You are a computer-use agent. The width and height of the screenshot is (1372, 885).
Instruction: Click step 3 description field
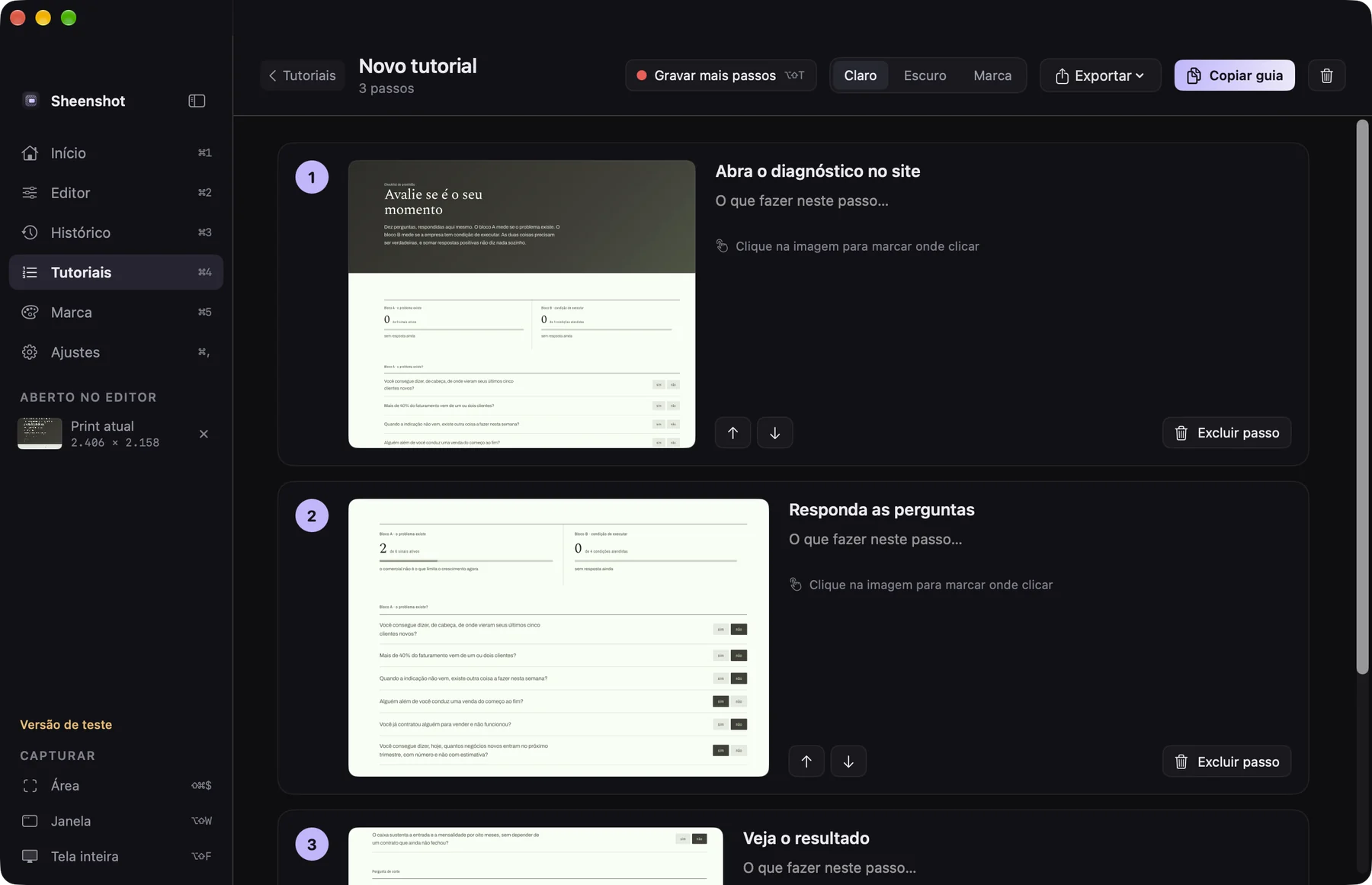click(x=829, y=868)
